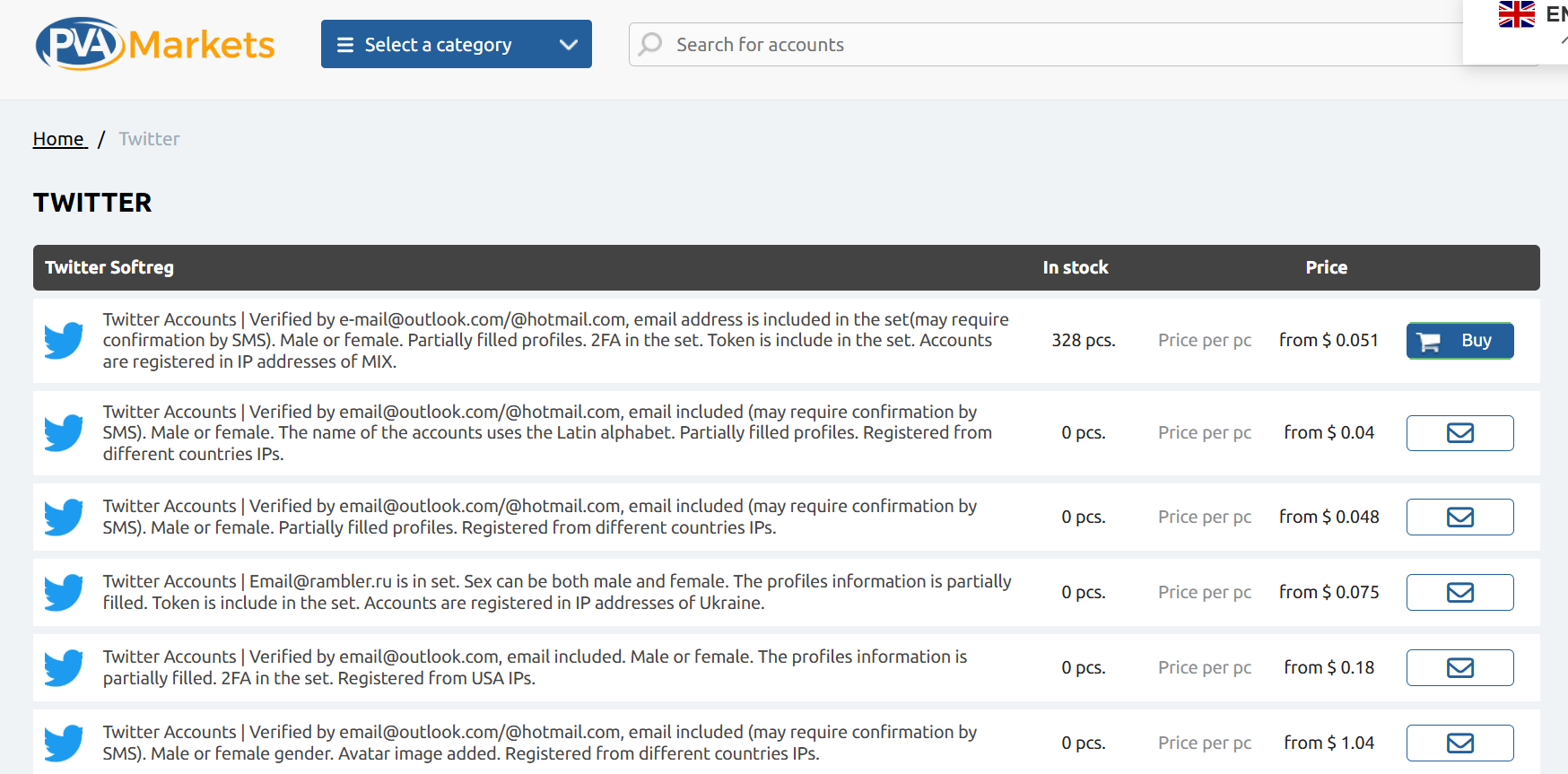Click the 328 pcs. stock value
The image size is (1568, 774).
pos(1084,341)
